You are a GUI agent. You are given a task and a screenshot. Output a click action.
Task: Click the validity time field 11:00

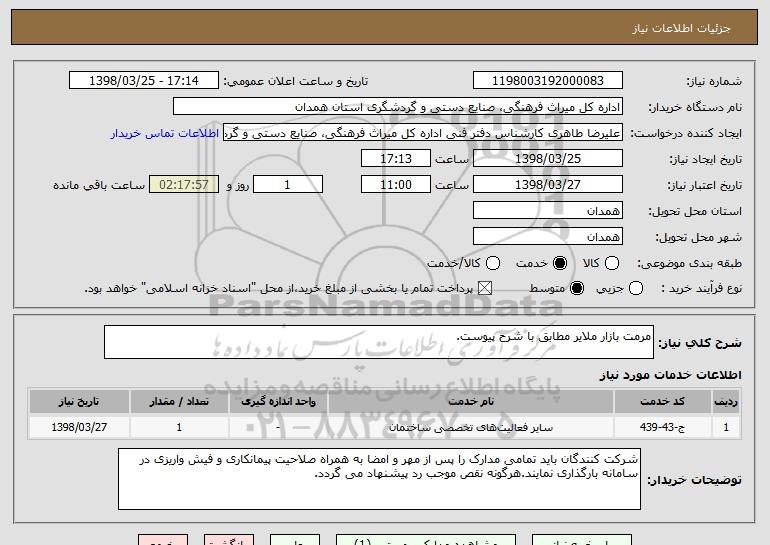tap(396, 185)
